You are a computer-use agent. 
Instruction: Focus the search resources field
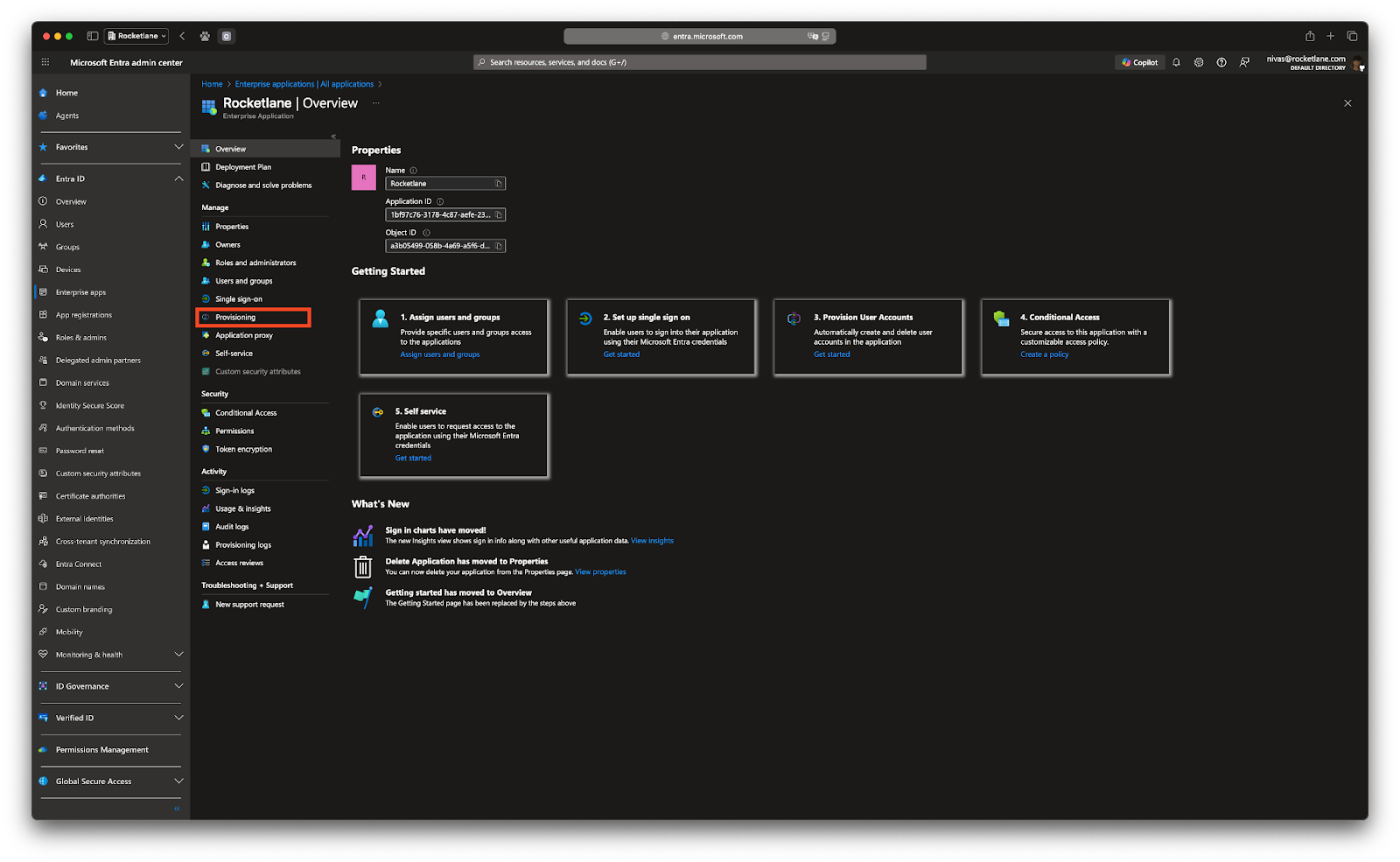700,62
